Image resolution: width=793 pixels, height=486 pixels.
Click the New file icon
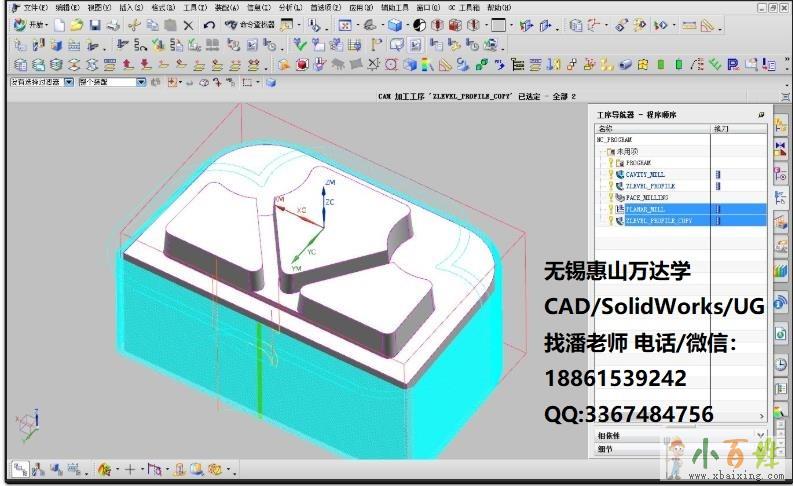pyautogui.click(x=60, y=24)
